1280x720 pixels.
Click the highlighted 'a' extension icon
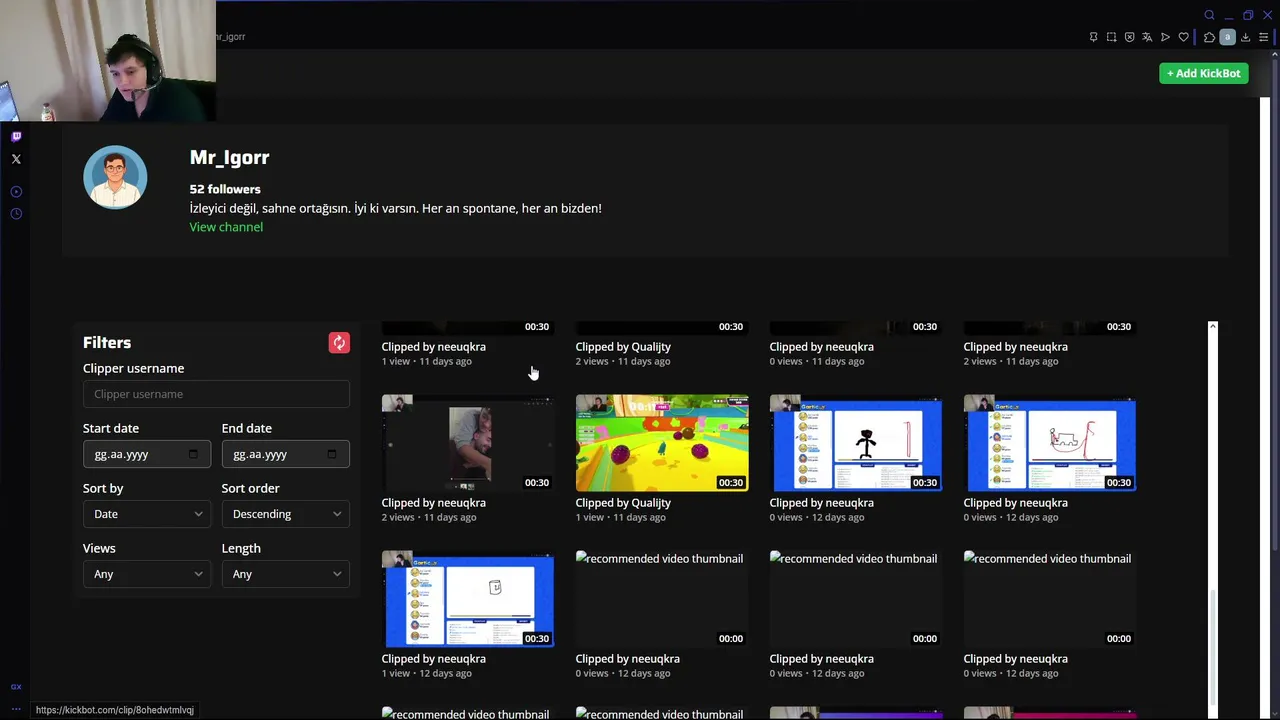pos(1227,37)
